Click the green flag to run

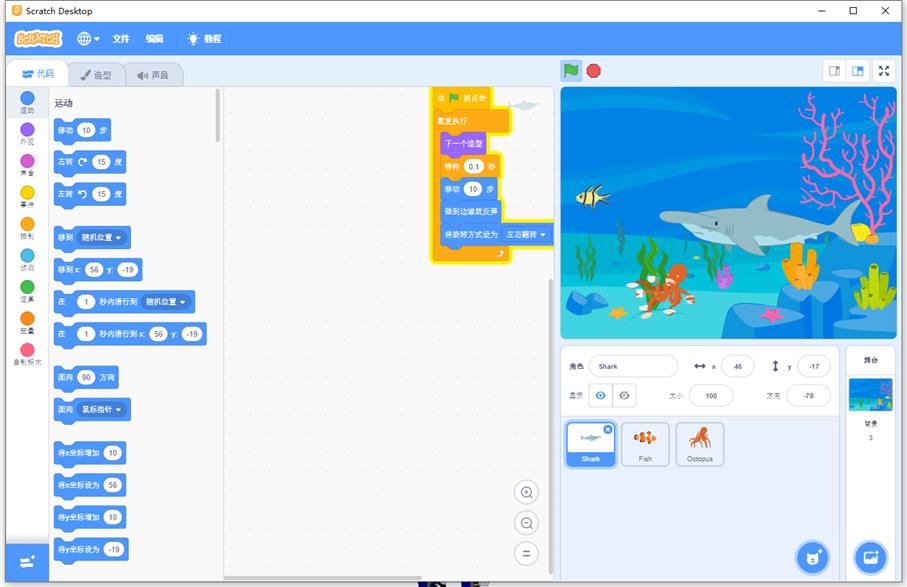(x=570, y=70)
